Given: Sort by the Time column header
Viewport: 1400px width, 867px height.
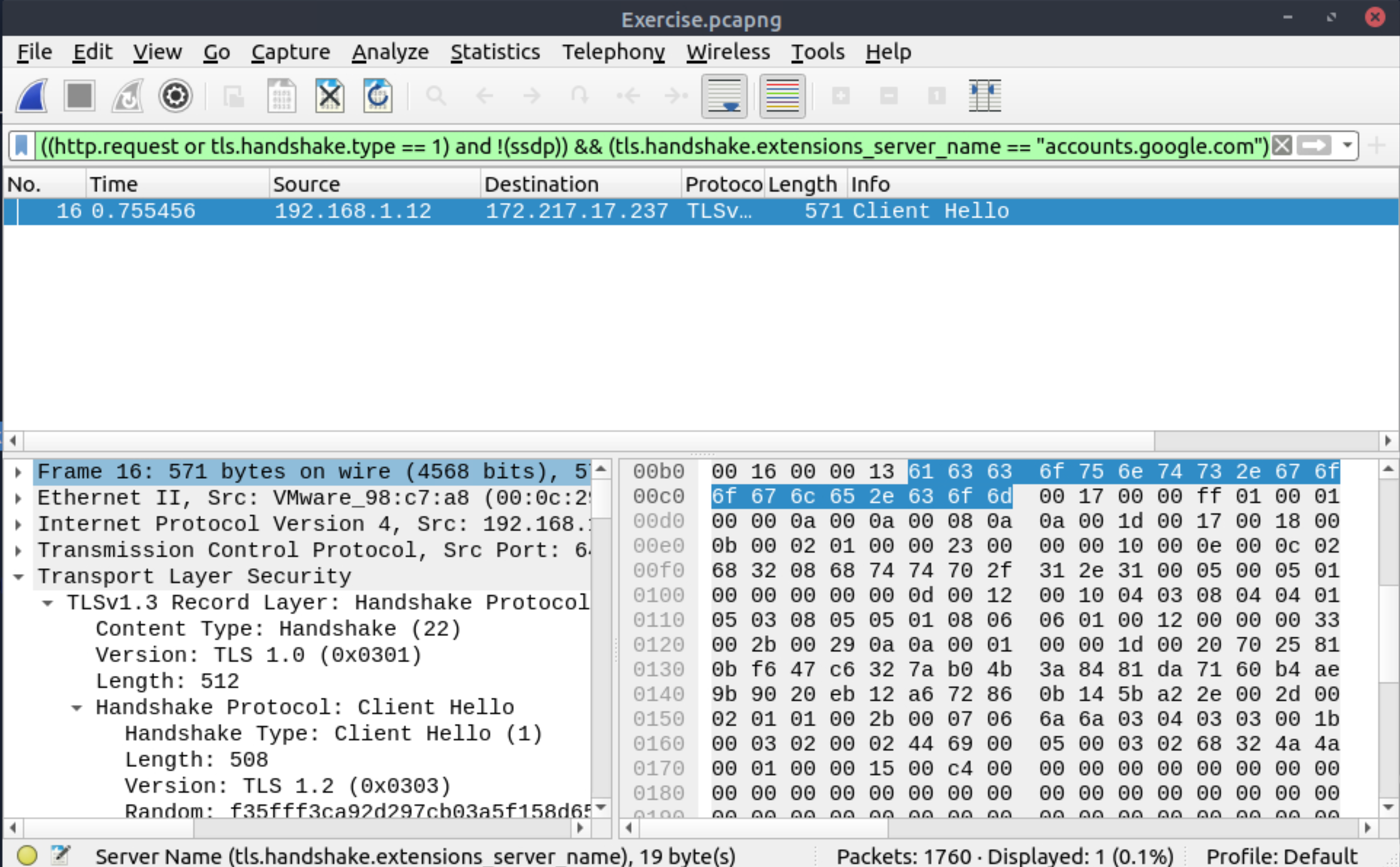Looking at the screenshot, I should point(178,184).
